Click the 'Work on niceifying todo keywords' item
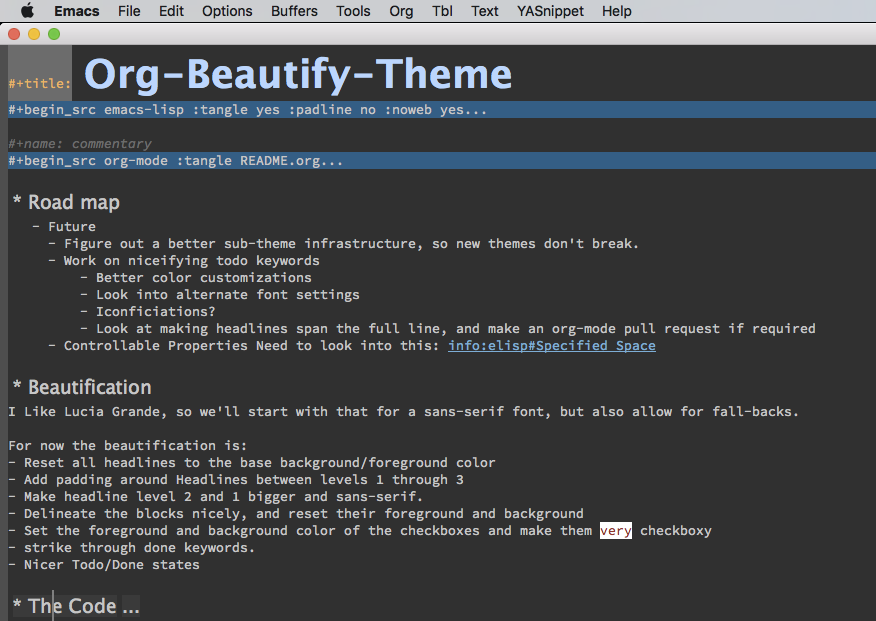 tap(191, 261)
